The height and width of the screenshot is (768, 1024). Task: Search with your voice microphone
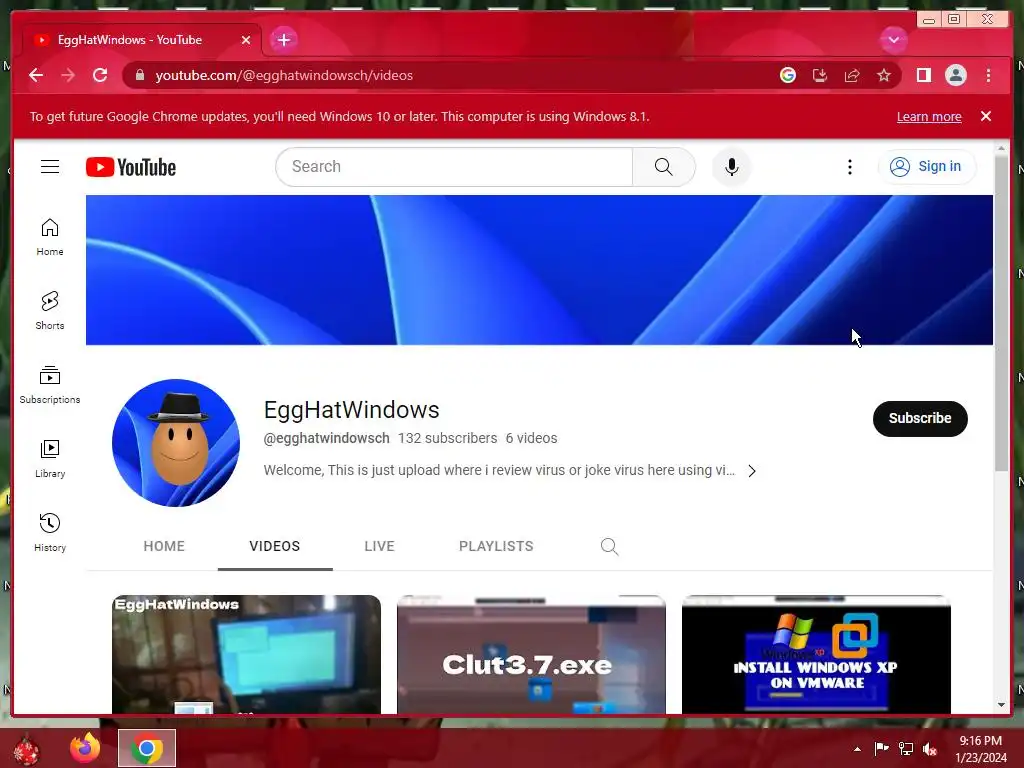point(731,167)
